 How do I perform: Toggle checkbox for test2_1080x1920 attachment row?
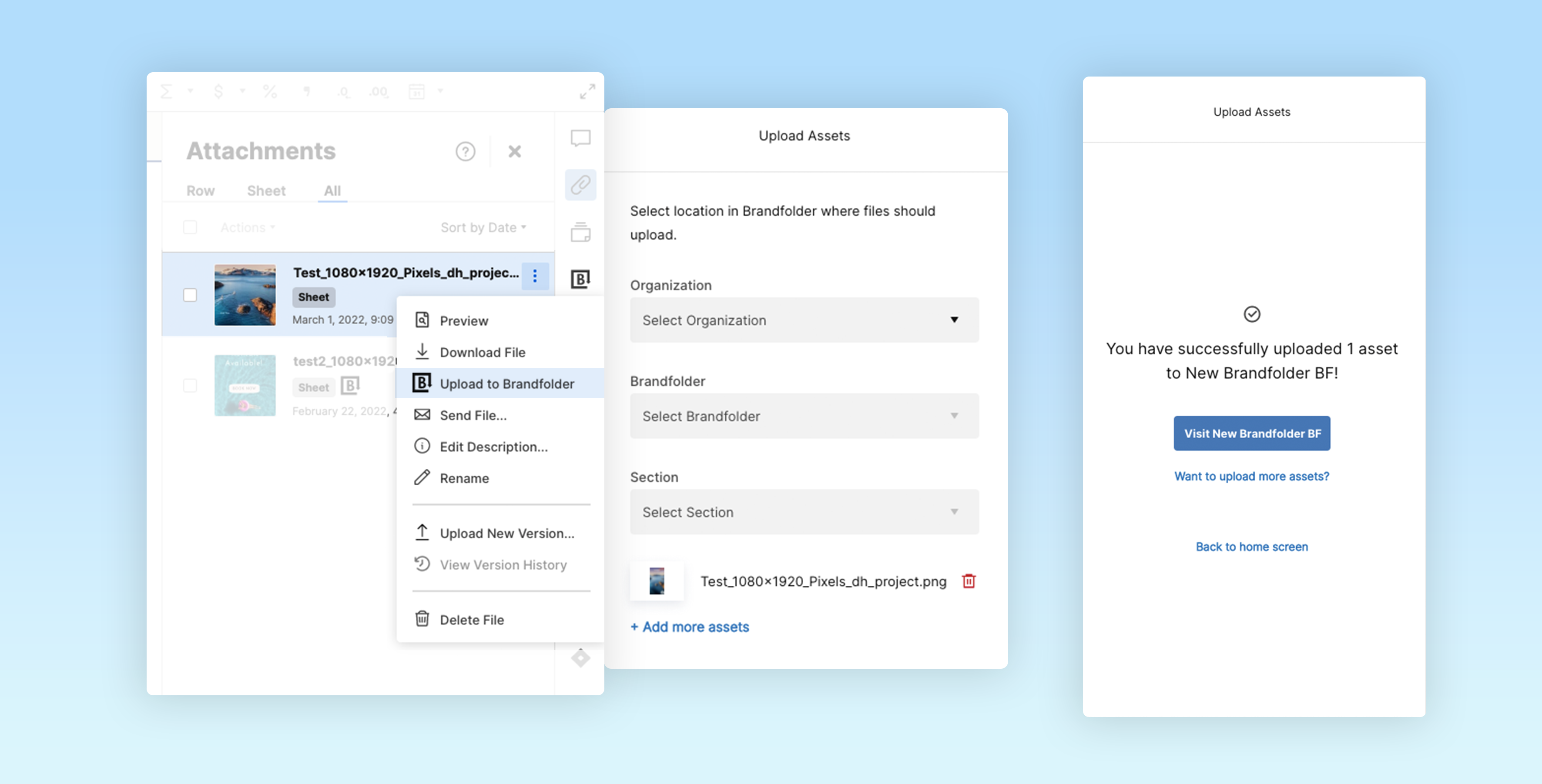tap(190, 384)
